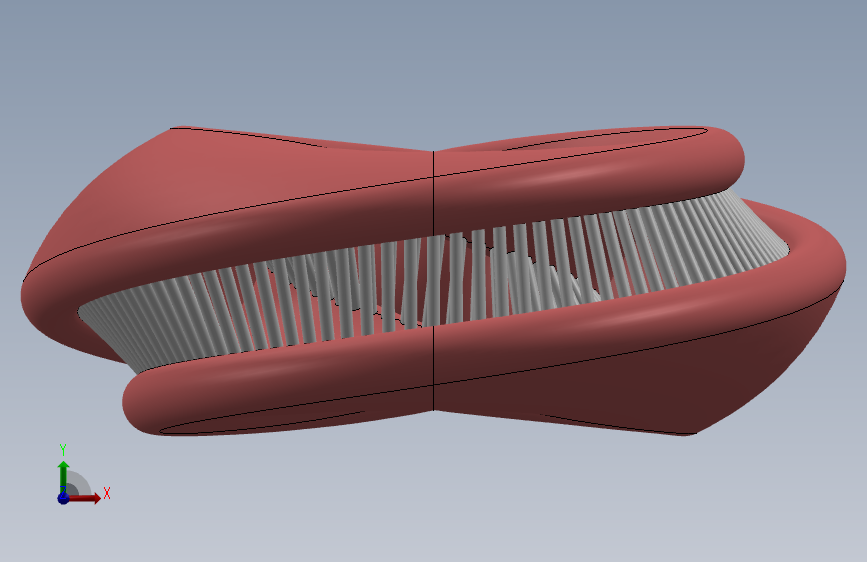The image size is (867, 562).
Task: Click the red X axis arrow of triad
Action: (84, 498)
